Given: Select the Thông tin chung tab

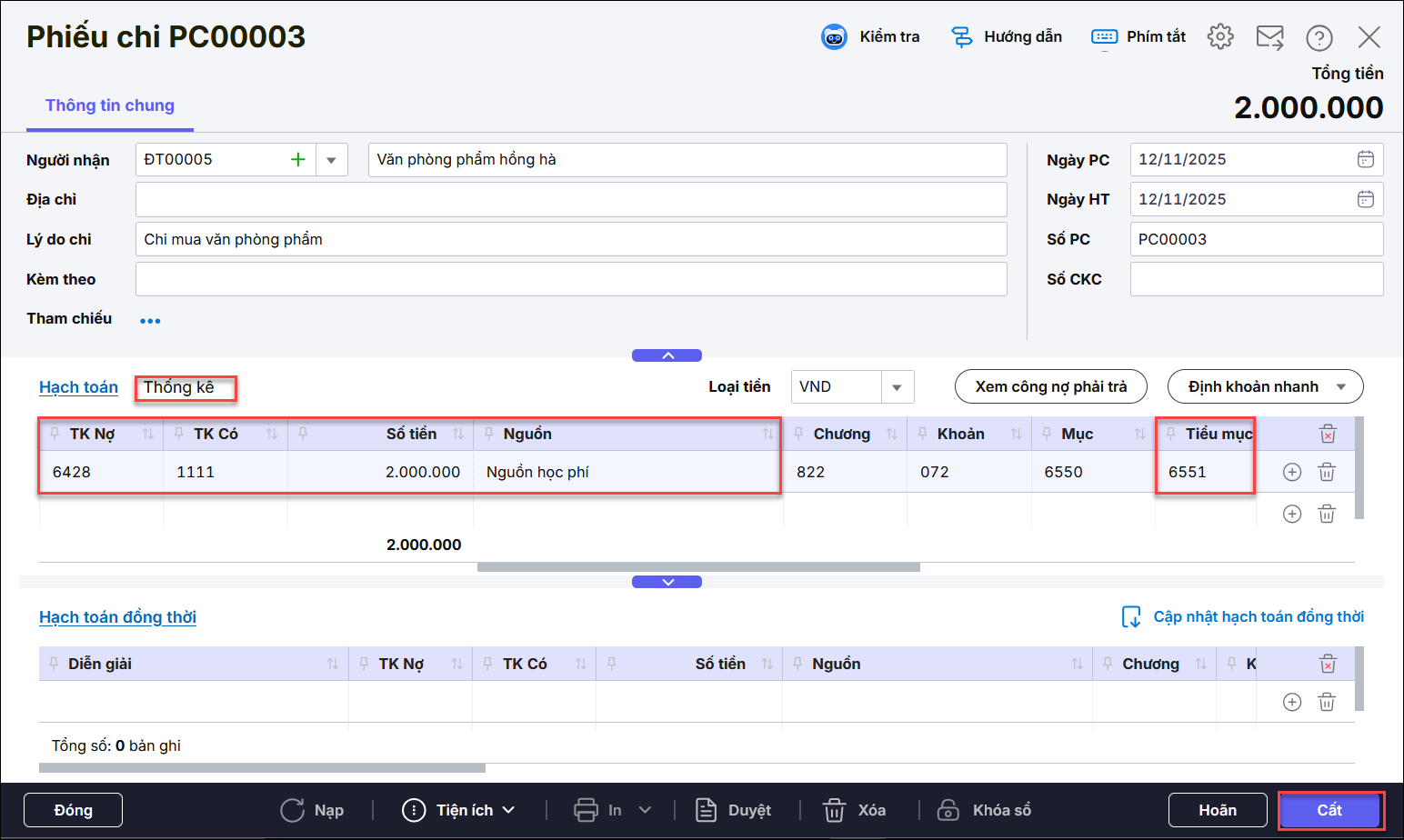Looking at the screenshot, I should pyautogui.click(x=110, y=105).
